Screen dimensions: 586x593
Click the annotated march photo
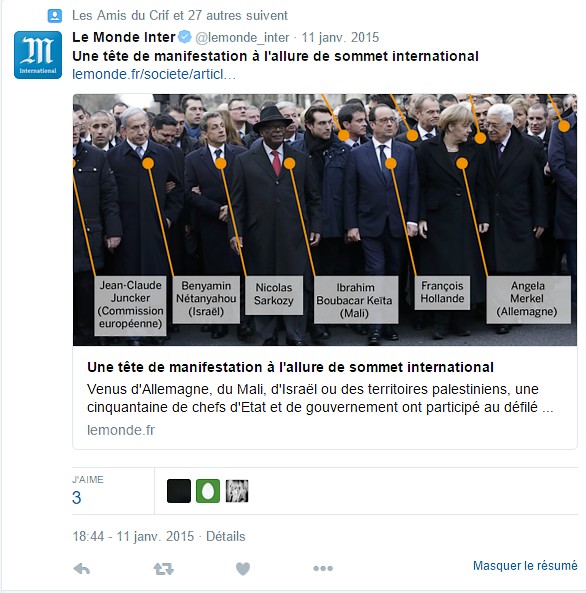[325, 219]
